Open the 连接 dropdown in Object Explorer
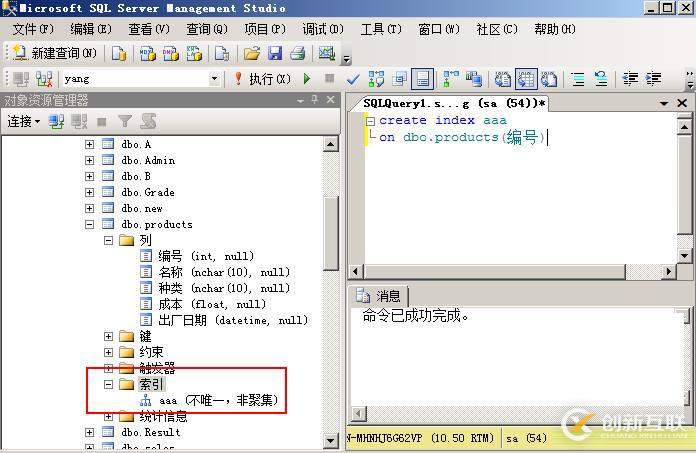 click(x=24, y=121)
